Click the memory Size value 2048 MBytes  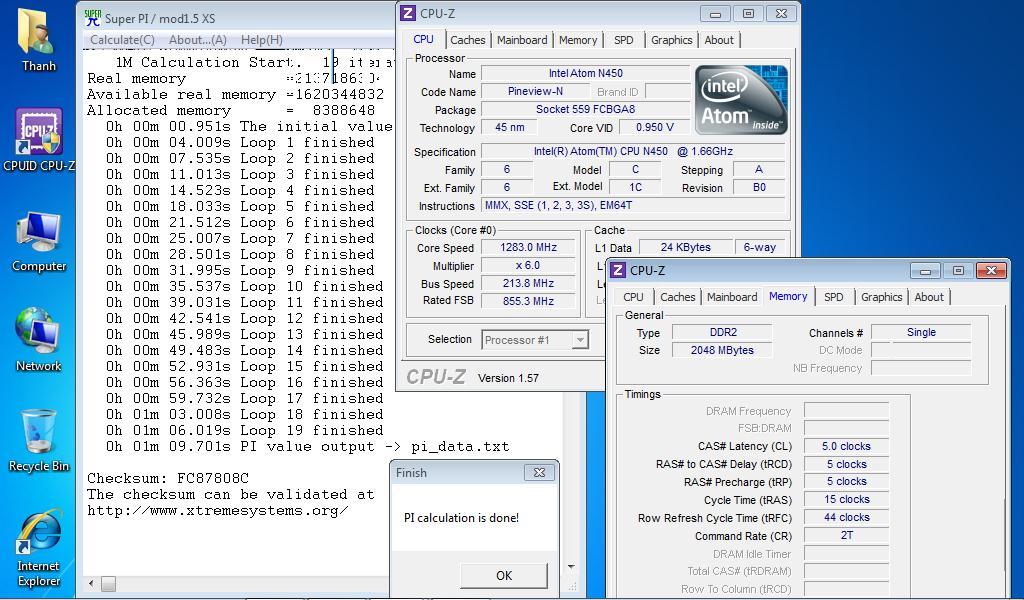point(722,350)
